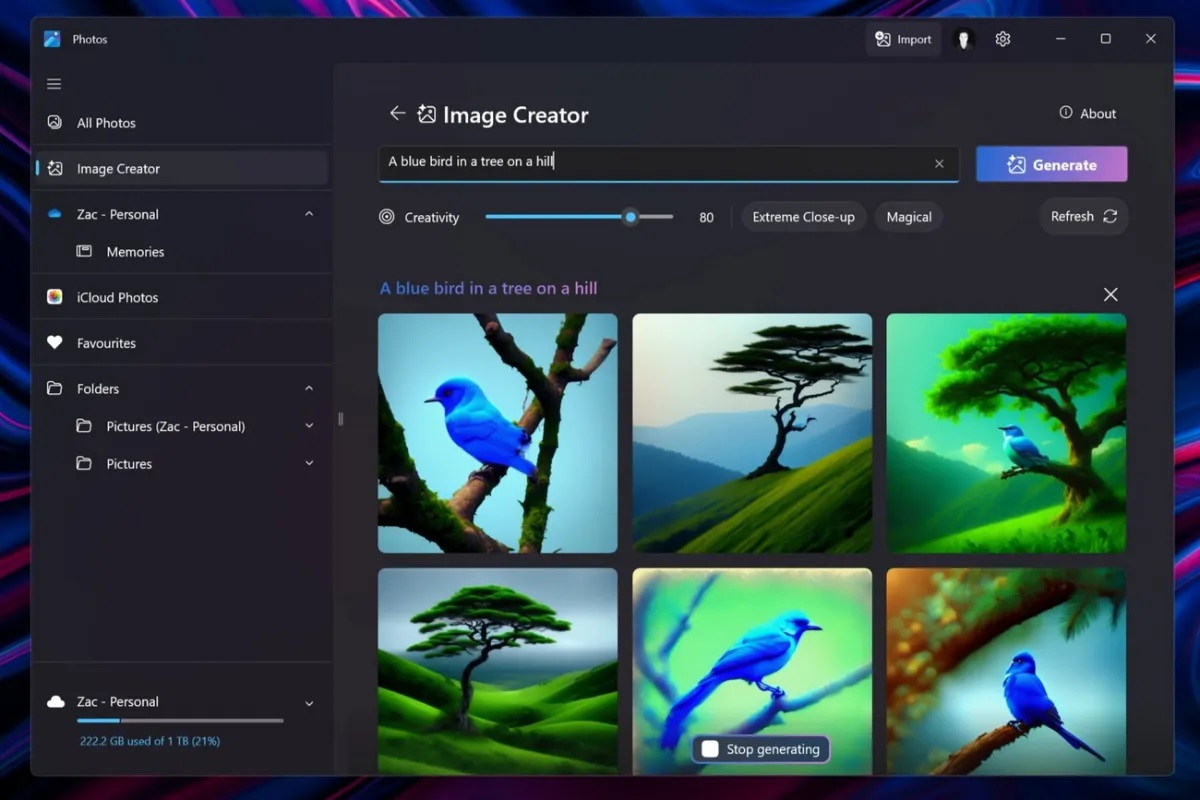Click the Generate button
1200x800 pixels.
tap(1051, 165)
